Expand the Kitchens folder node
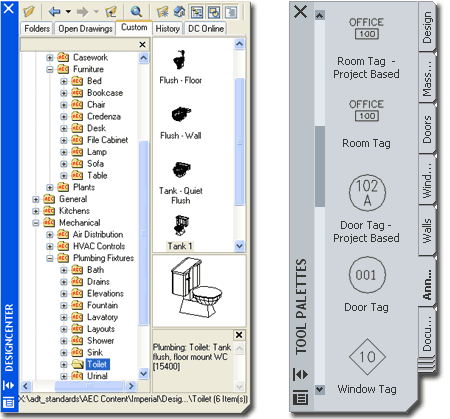The height and width of the screenshot is (419, 450). pos(36,211)
